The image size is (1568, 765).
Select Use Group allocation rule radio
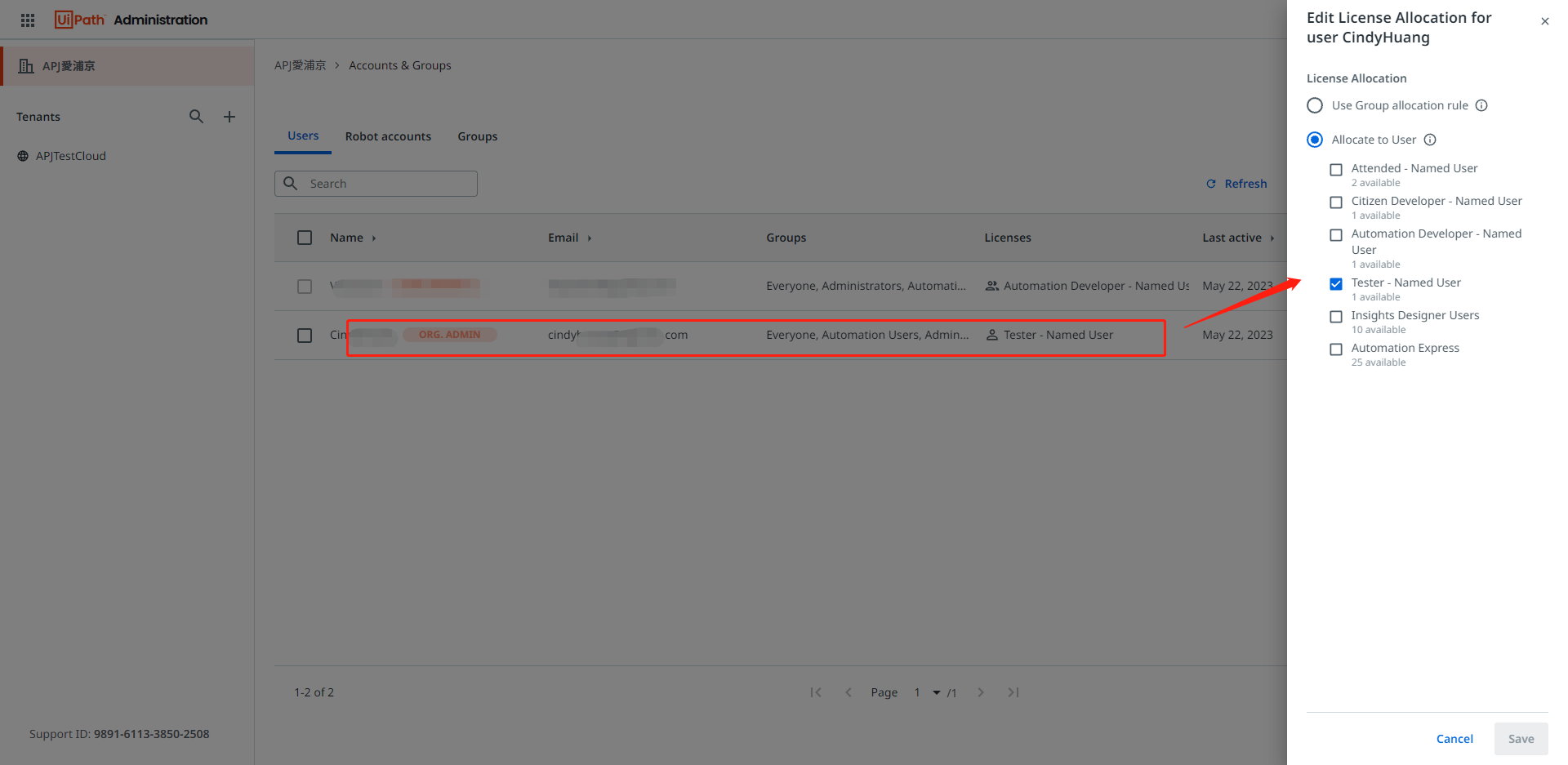(x=1315, y=105)
